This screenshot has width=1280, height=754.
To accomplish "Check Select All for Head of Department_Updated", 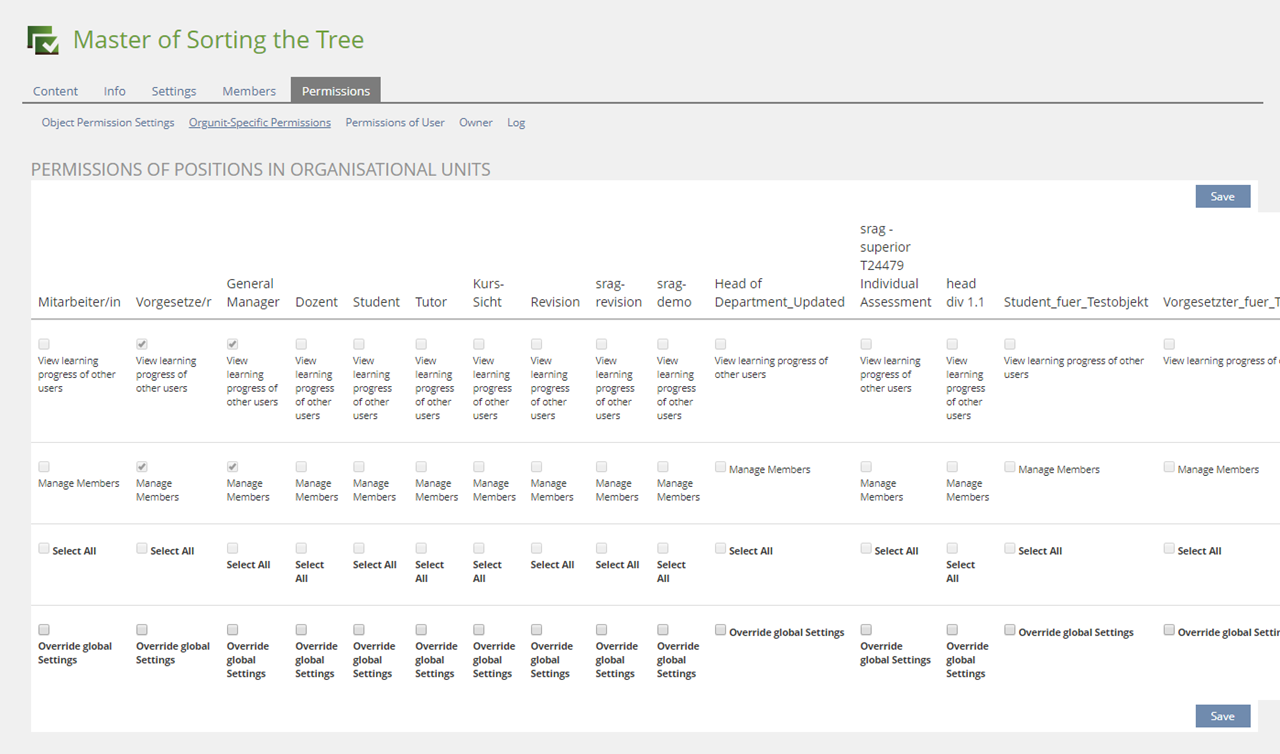I will tap(721, 549).
